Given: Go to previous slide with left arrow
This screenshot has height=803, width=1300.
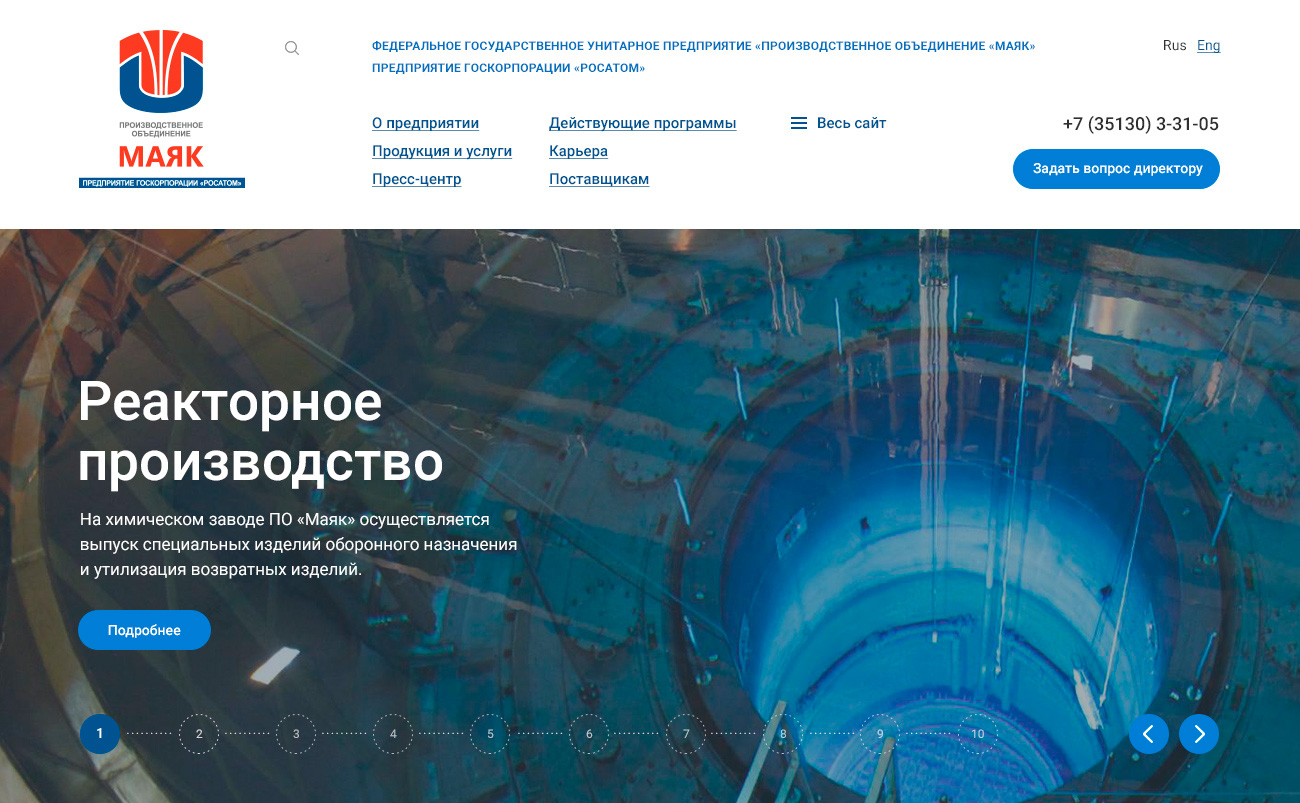Looking at the screenshot, I should pos(1149,734).
